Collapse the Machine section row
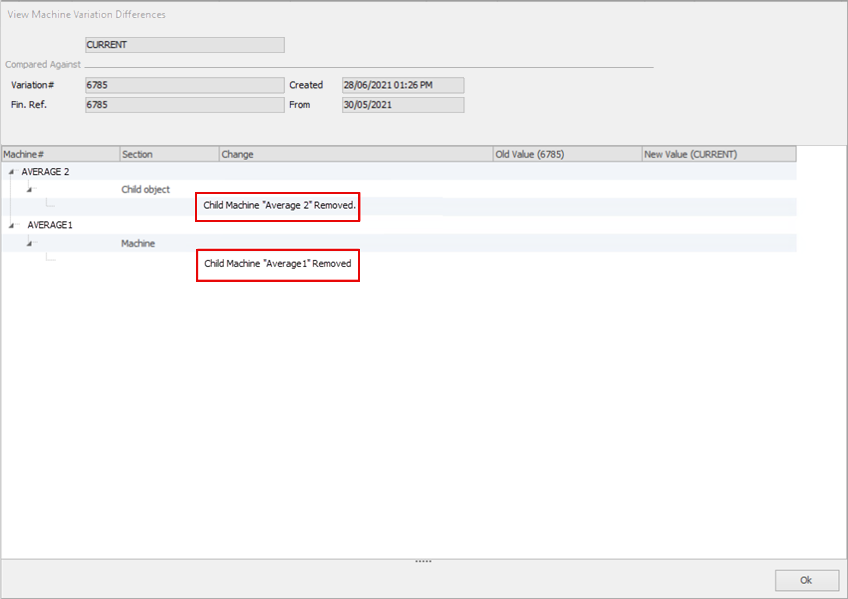 point(29,244)
